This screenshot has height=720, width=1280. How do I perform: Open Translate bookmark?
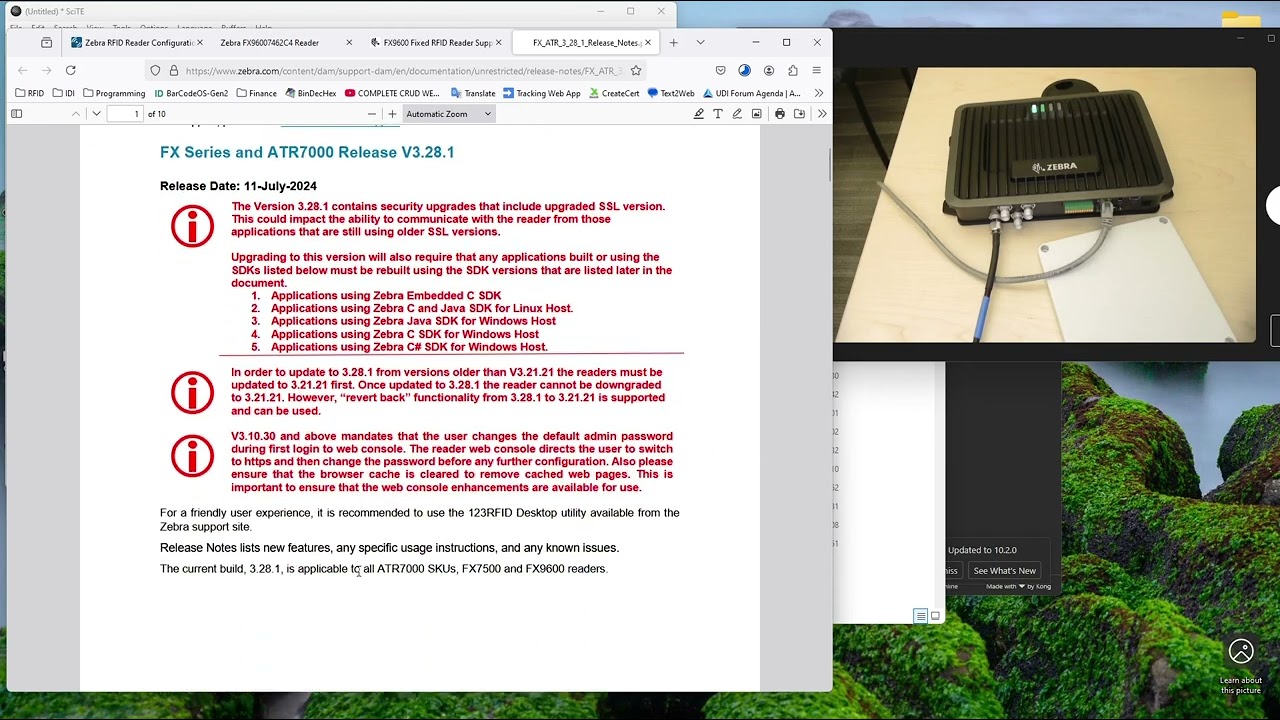tap(472, 93)
